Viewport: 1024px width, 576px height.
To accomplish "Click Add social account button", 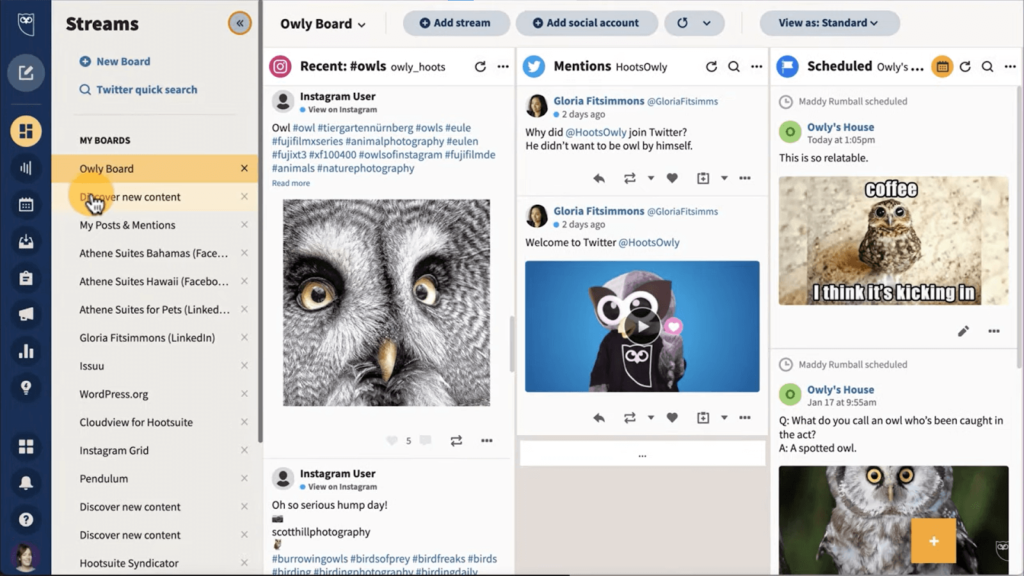I will (x=586, y=23).
